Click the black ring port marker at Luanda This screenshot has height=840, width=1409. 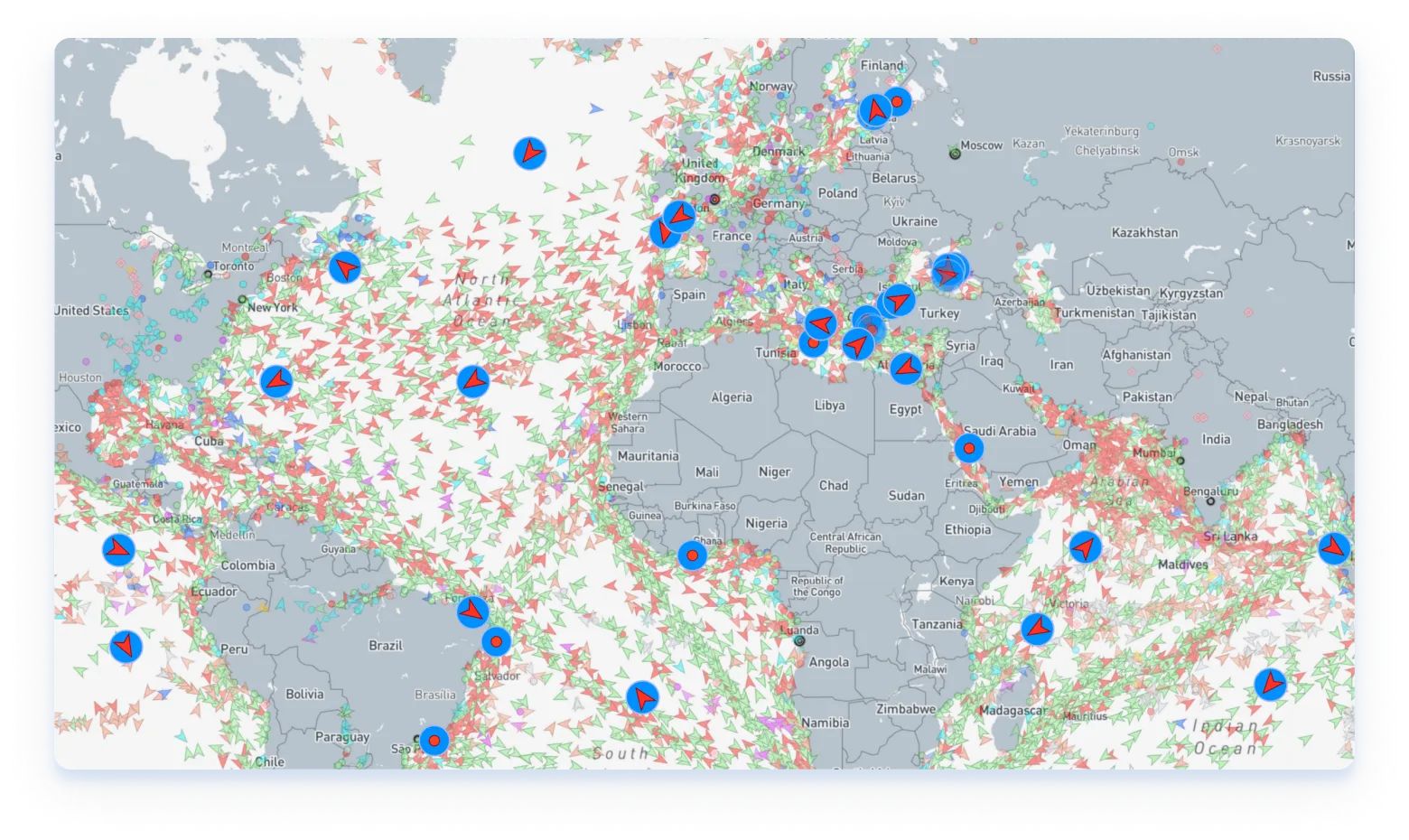pyautogui.click(x=799, y=640)
